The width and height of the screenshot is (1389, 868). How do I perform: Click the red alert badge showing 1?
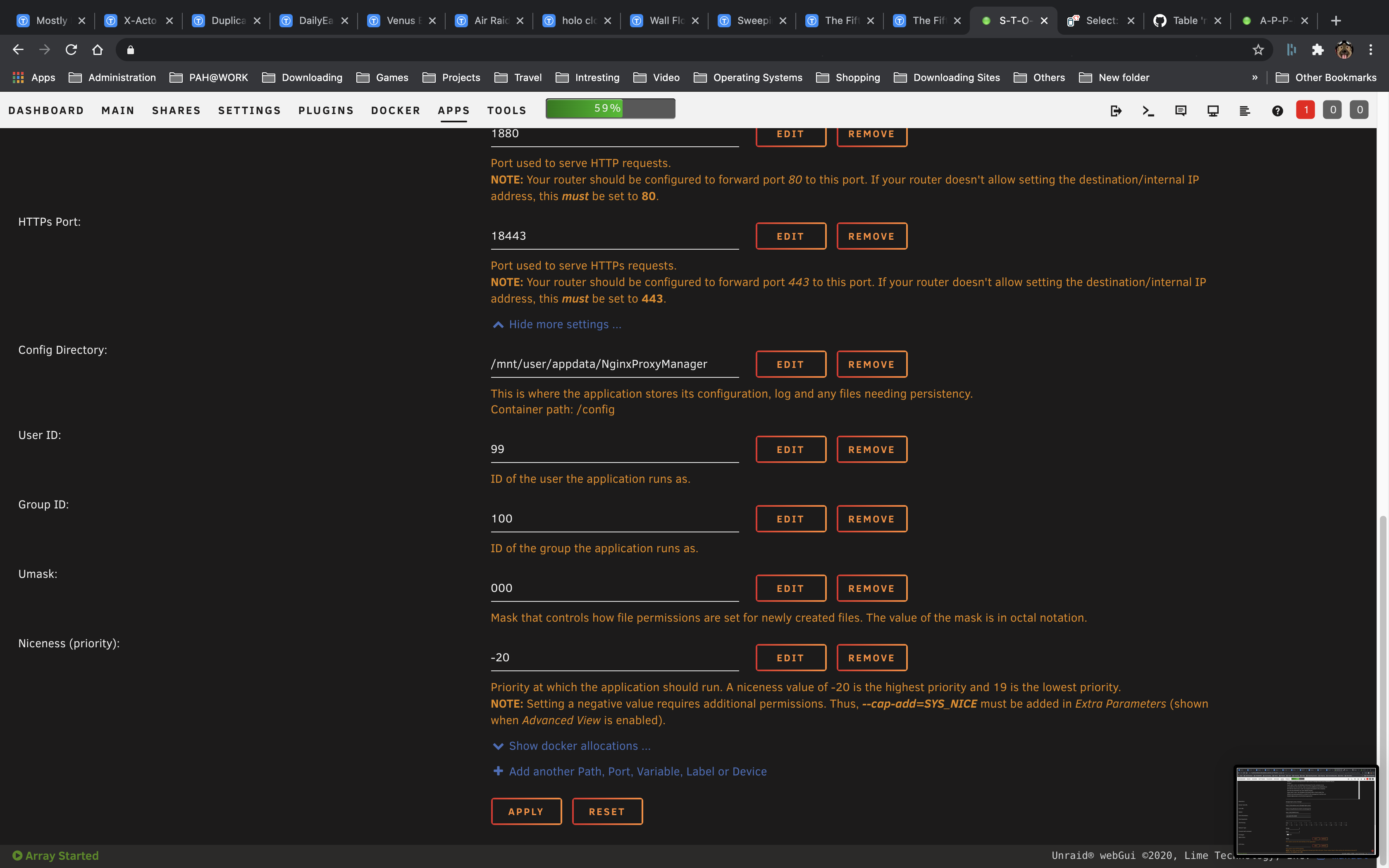1305,110
